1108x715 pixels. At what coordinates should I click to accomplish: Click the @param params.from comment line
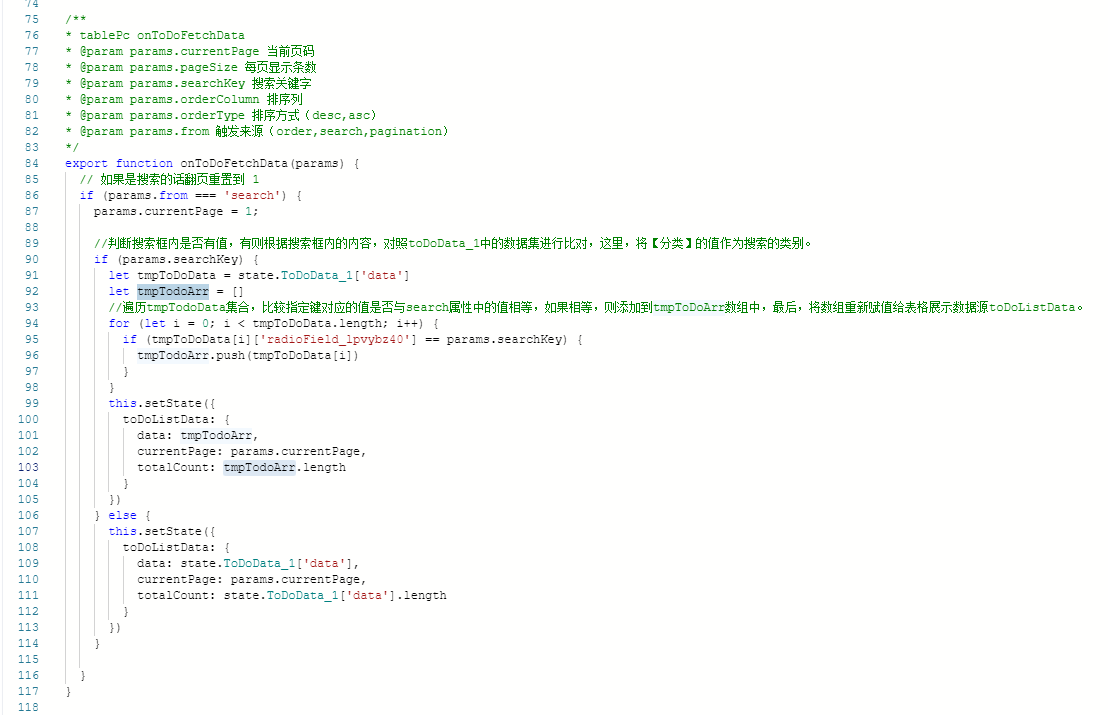pyautogui.click(x=257, y=131)
